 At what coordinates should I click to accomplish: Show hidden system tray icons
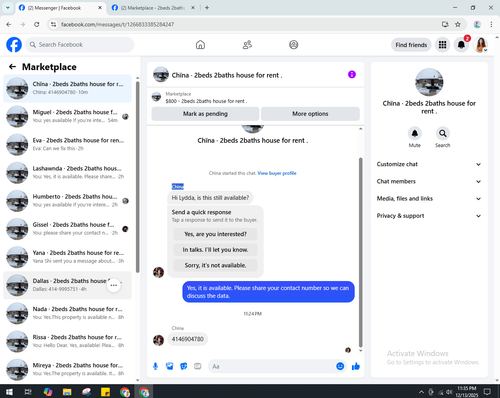point(421,392)
